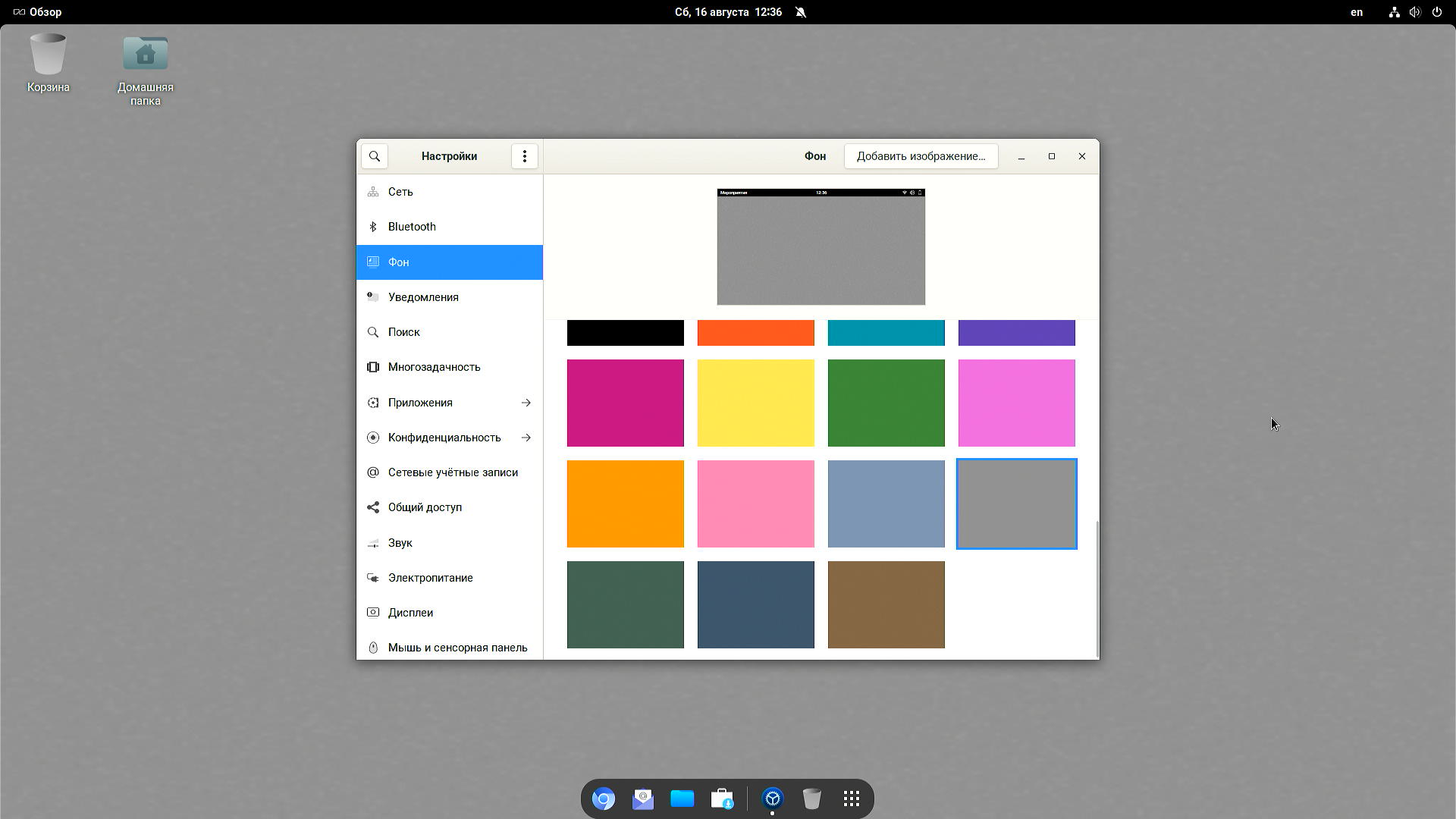Expand the Приложения submenu arrow
1456x819 pixels.
(x=526, y=403)
